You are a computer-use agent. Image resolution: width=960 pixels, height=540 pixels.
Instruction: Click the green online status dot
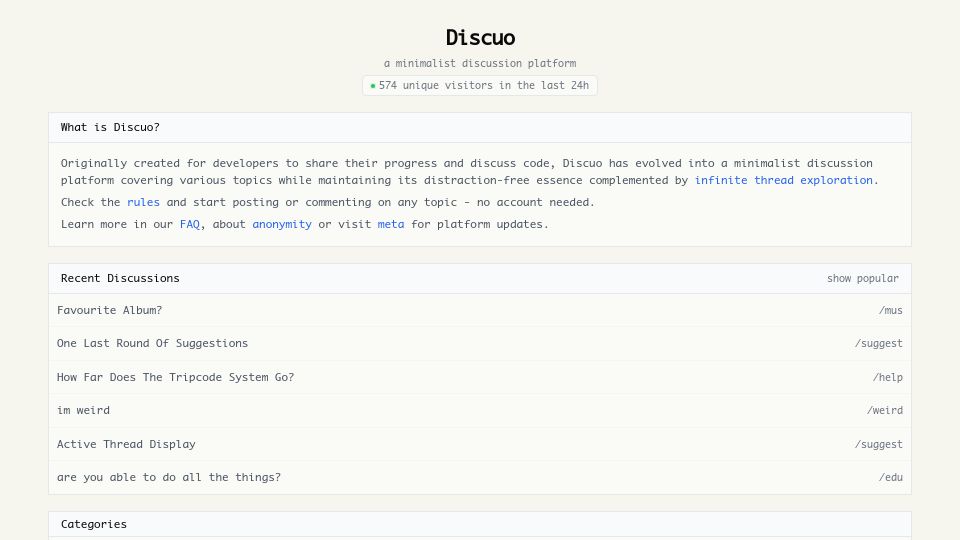(x=373, y=86)
